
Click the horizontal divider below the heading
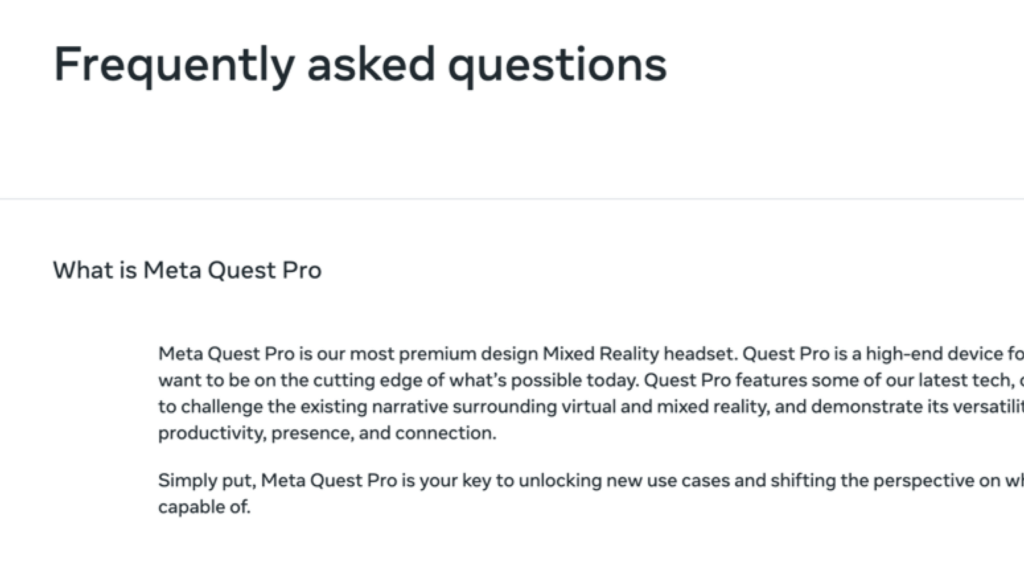point(512,198)
